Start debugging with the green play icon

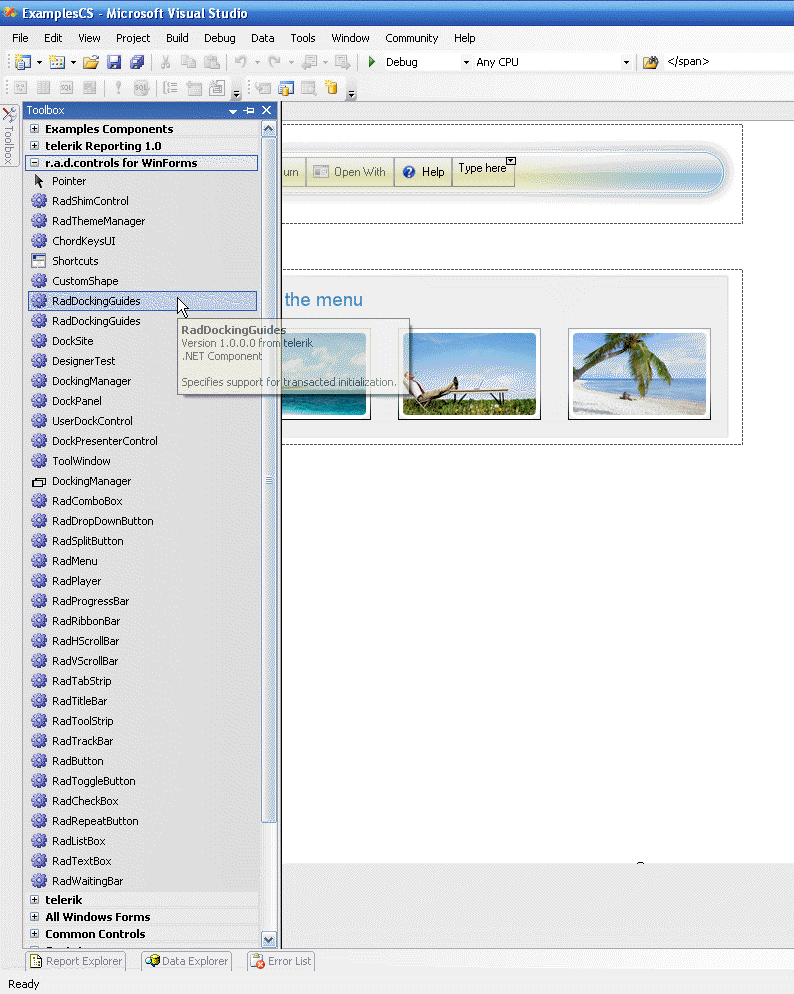(x=372, y=62)
